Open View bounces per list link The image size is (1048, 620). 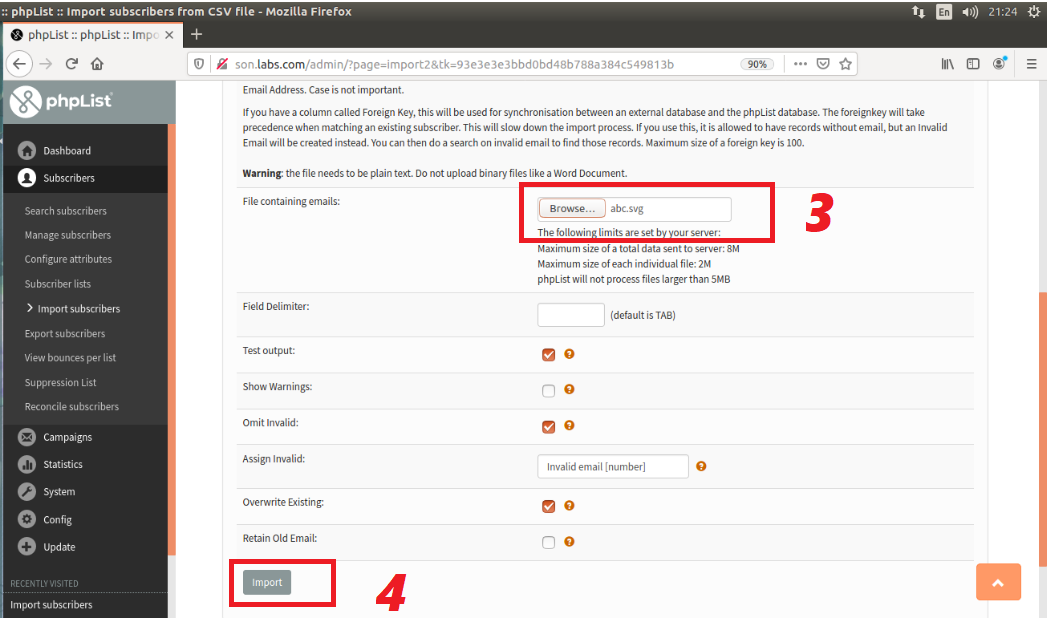pos(70,357)
